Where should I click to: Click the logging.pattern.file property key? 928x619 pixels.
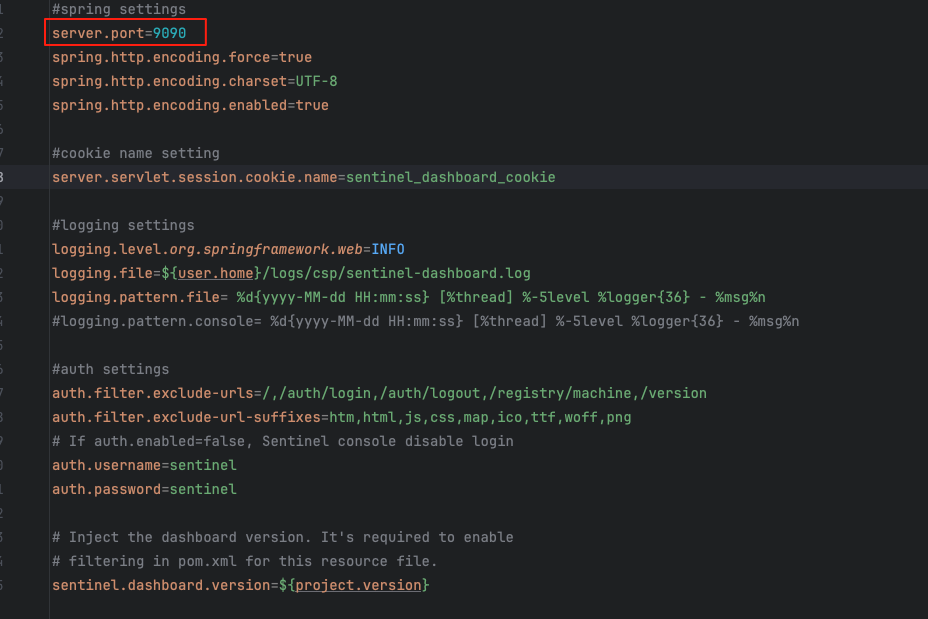[140, 297]
